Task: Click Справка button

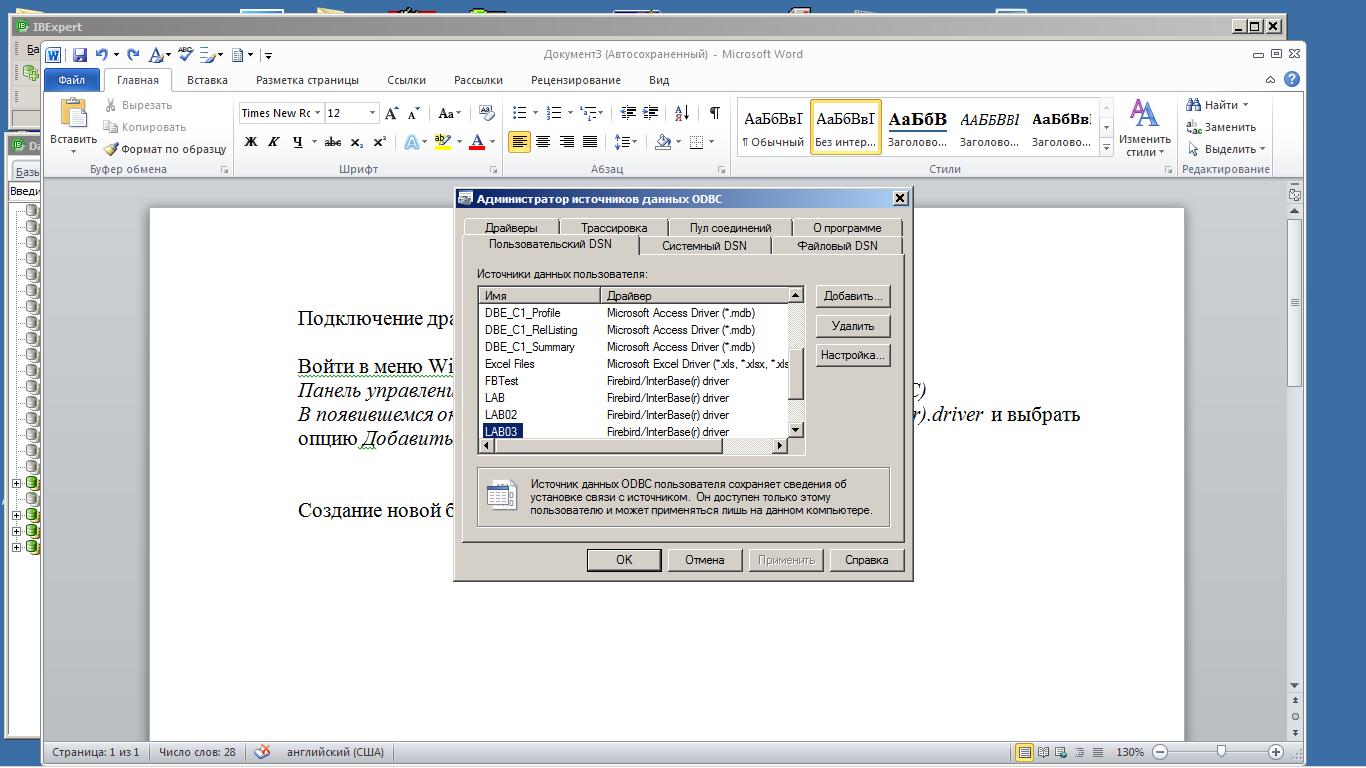Action: 867,560
